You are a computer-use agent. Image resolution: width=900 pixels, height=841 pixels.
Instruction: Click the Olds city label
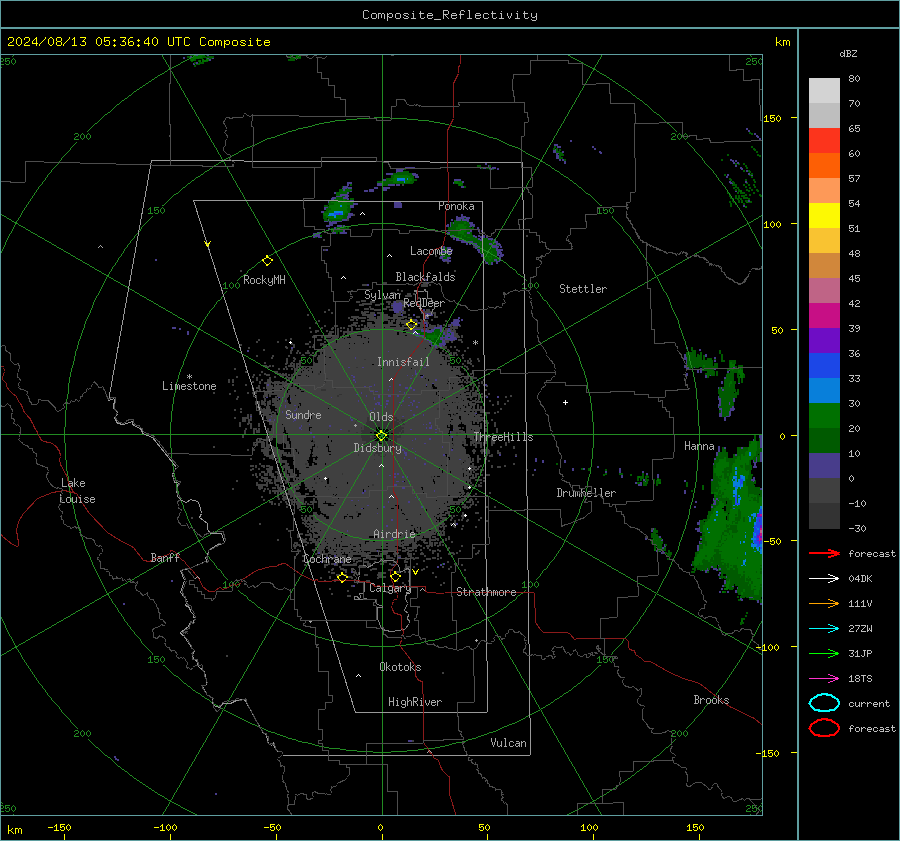click(381, 417)
